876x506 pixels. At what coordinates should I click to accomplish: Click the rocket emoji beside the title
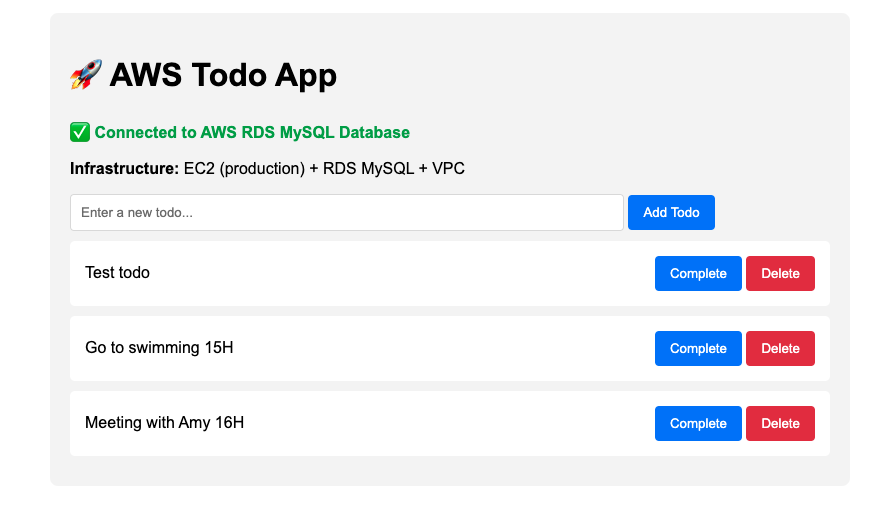(x=86, y=74)
